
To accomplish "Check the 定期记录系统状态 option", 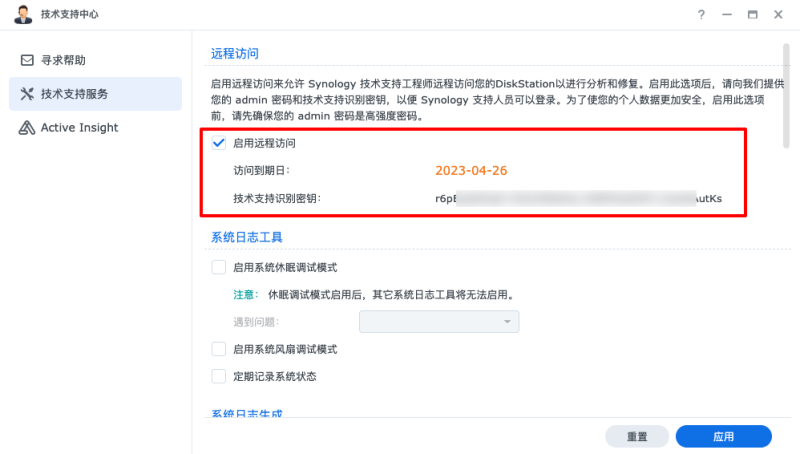I will pos(219,376).
